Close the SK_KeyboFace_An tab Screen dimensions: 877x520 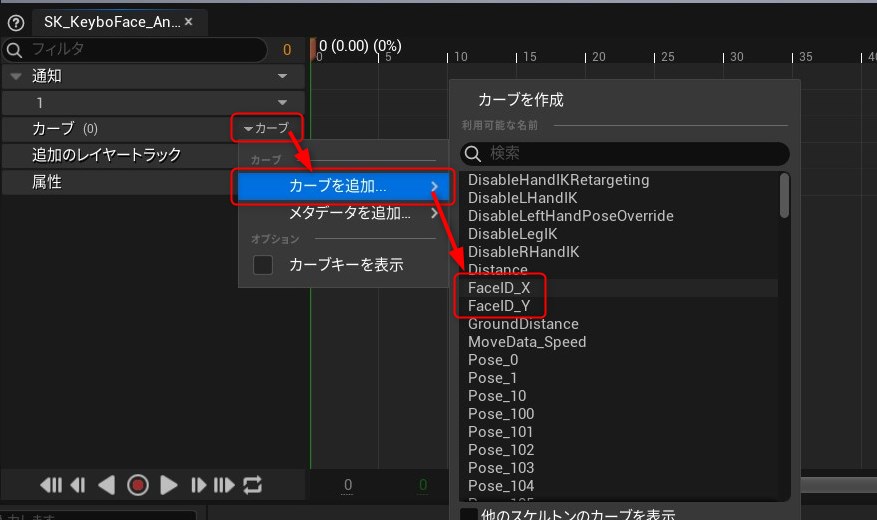coord(188,22)
